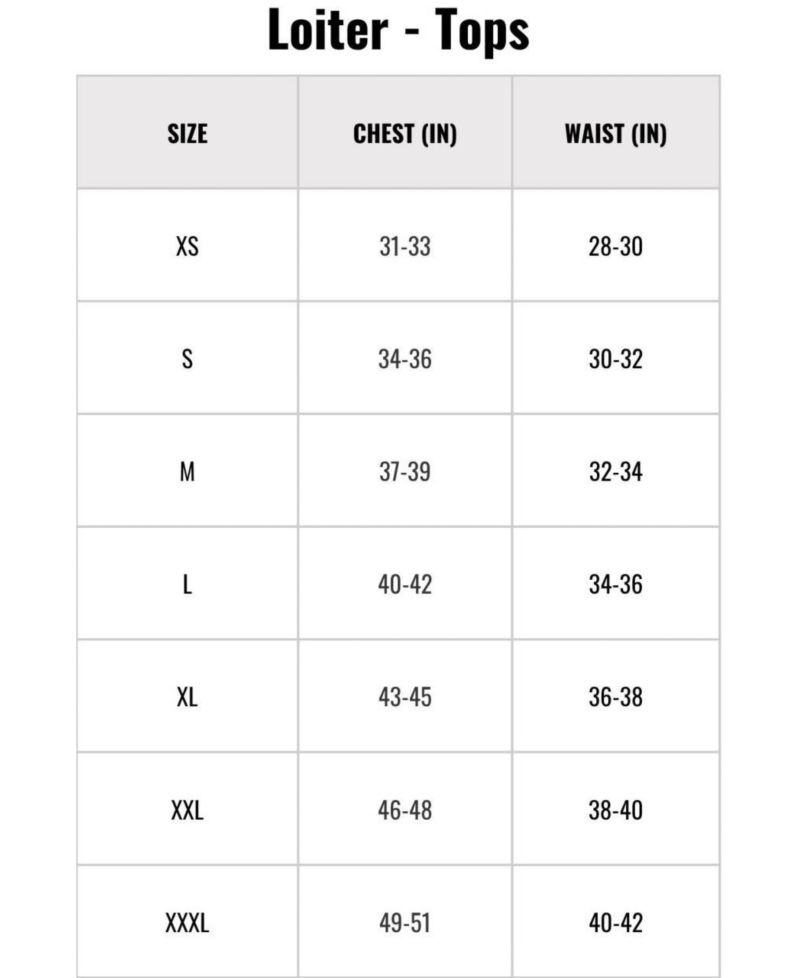800x978 pixels.
Task: Select chest measurement 40-42
Action: (405, 584)
